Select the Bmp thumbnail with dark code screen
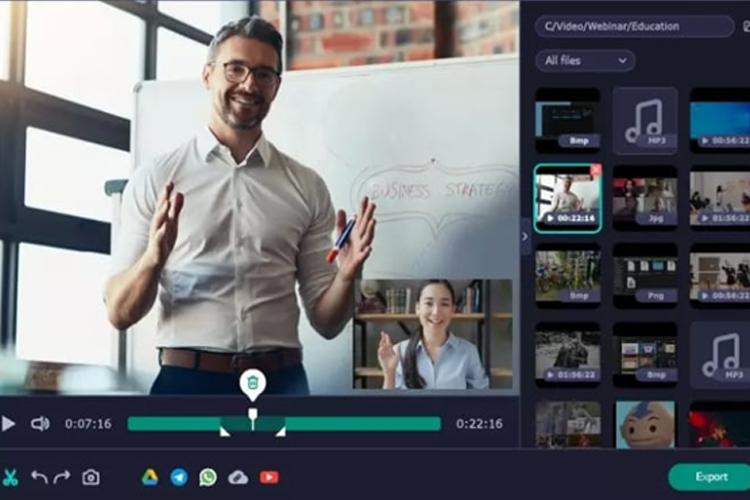The height and width of the screenshot is (500, 750). click(x=568, y=120)
